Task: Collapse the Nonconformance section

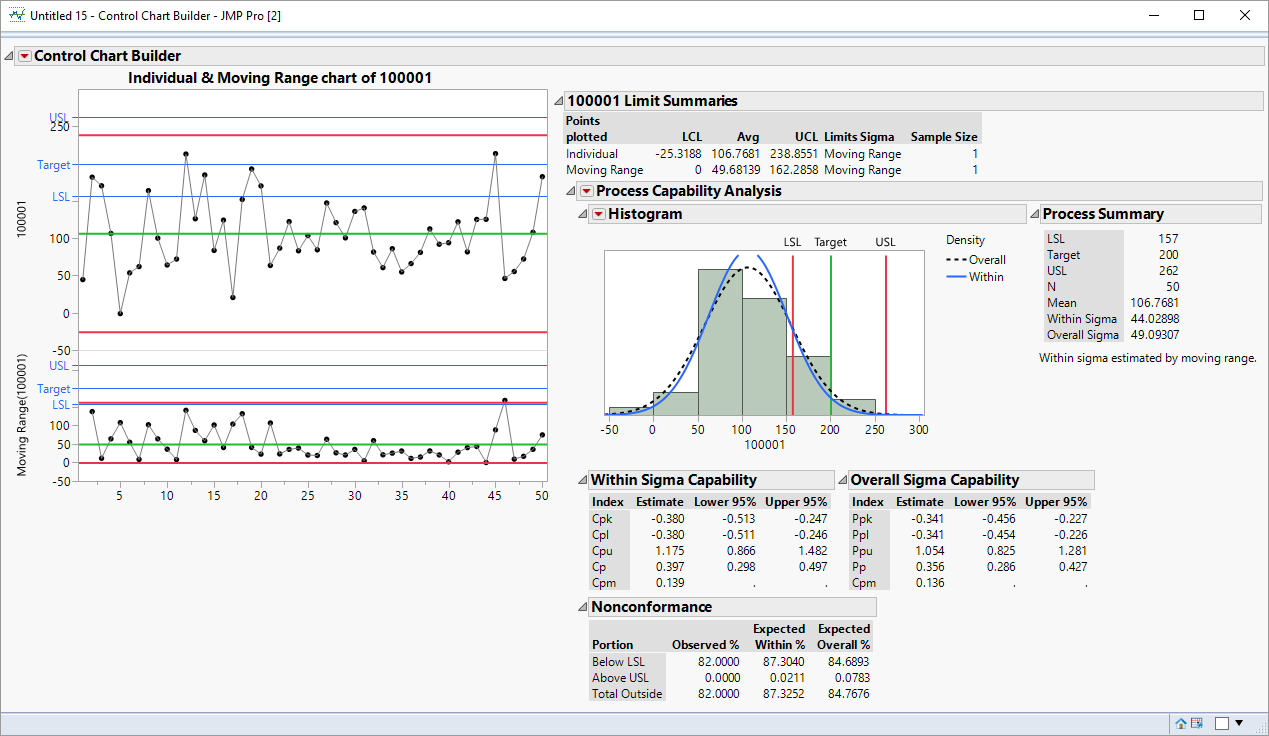Action: (583, 607)
